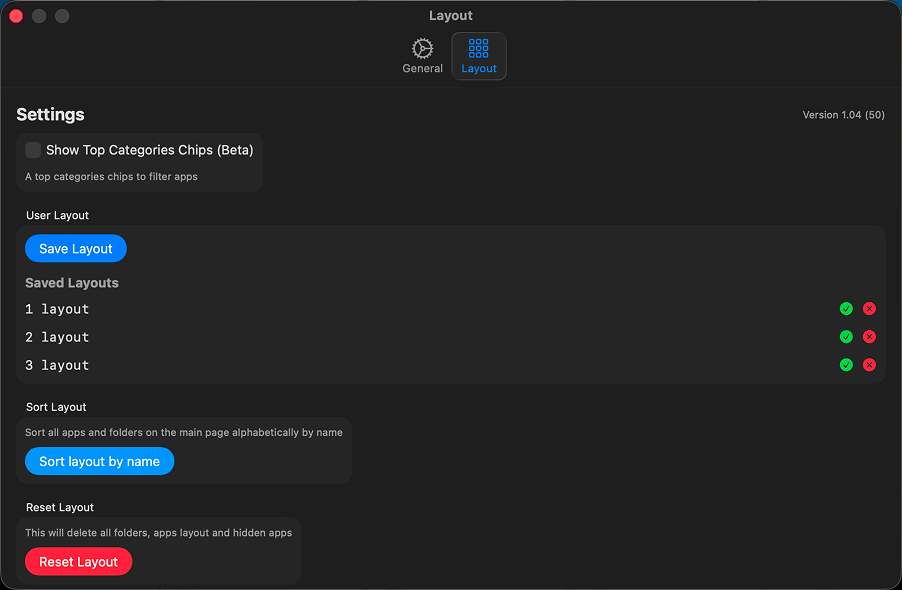Image resolution: width=902 pixels, height=590 pixels.
Task: Enable Show Top Categories Chips (Beta)
Action: click(32, 149)
